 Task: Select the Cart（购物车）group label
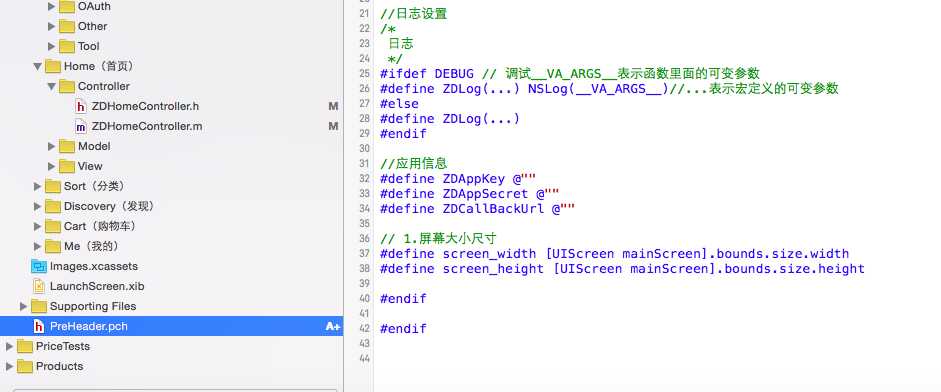(101, 226)
